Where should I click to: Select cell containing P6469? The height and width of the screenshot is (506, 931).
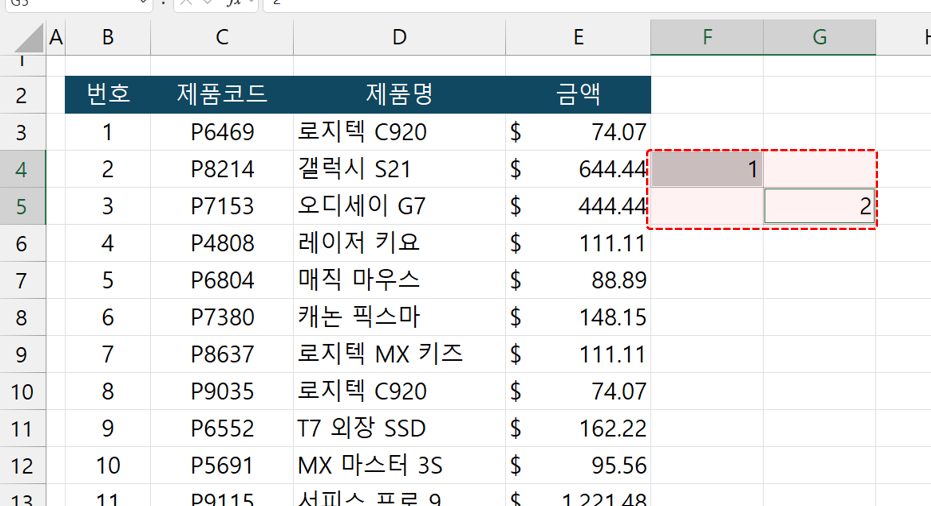point(221,132)
